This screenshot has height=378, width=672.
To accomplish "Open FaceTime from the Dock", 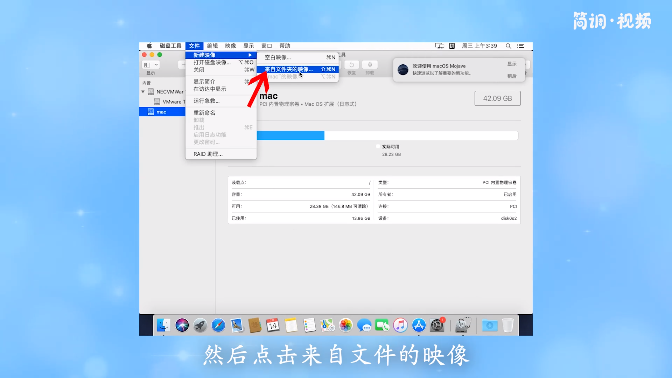I will pos(382,325).
